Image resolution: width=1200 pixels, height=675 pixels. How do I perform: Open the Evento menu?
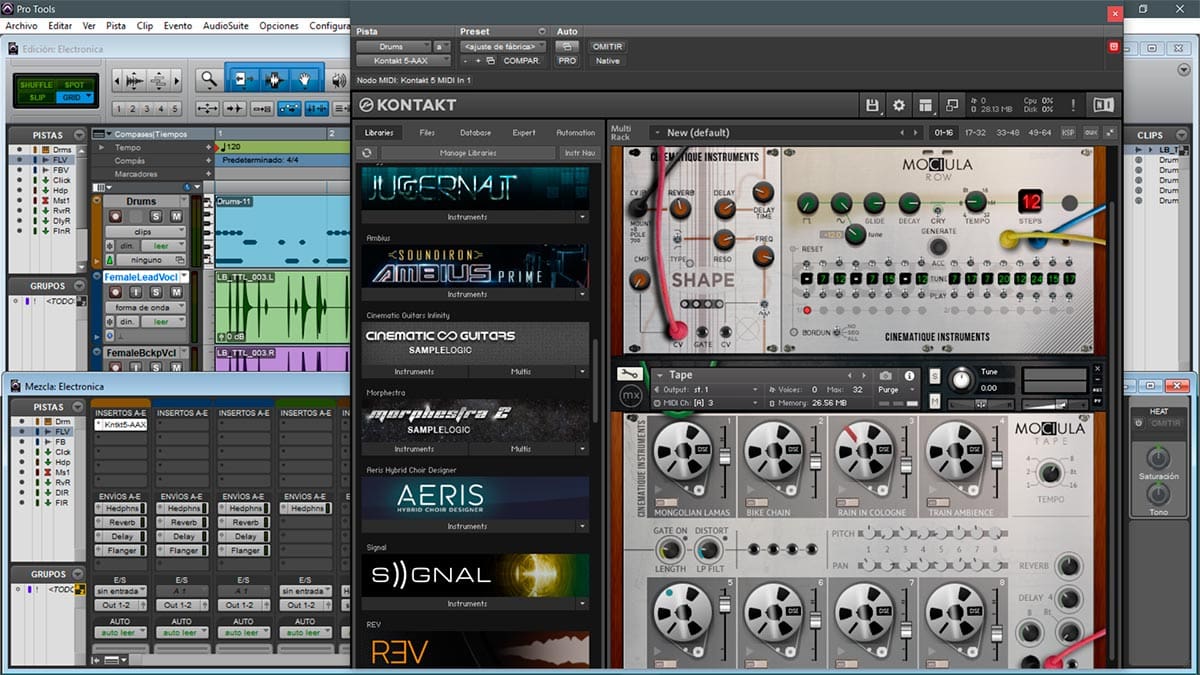click(x=178, y=25)
